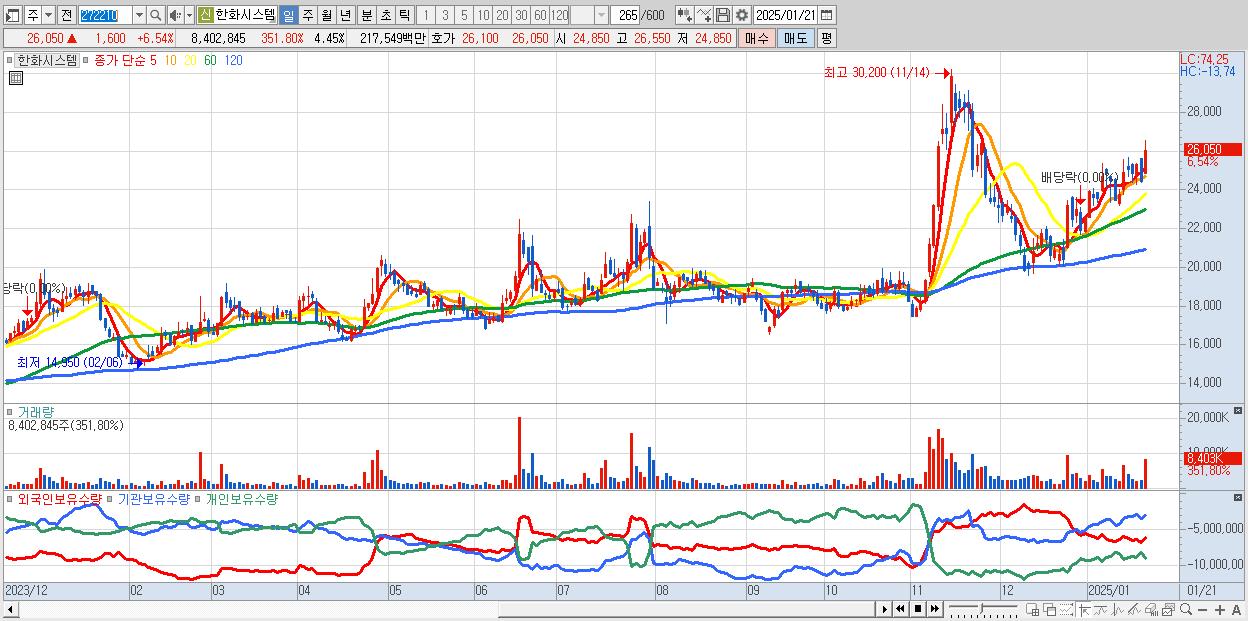This screenshot has height=621, width=1248.
Task: Click the stop button in bottom controls
Action: tap(918, 609)
